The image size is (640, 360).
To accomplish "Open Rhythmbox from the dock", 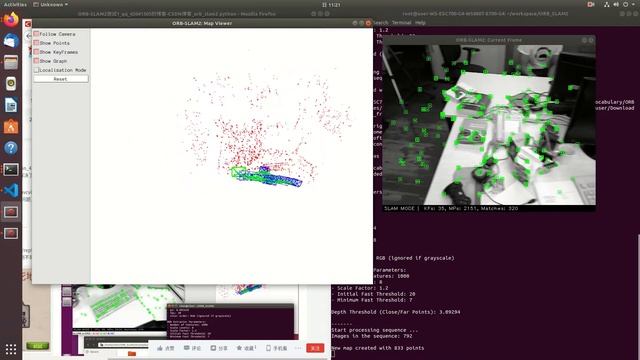I will (x=11, y=84).
